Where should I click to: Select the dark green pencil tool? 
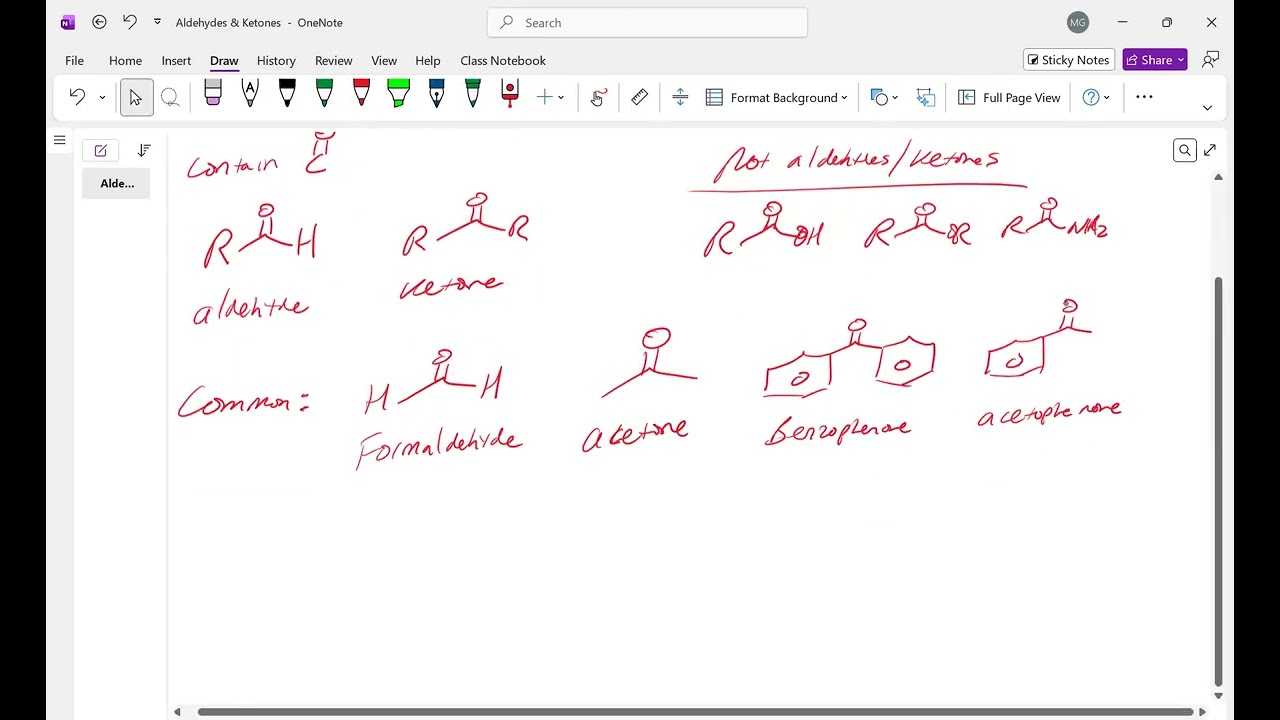[x=473, y=94]
